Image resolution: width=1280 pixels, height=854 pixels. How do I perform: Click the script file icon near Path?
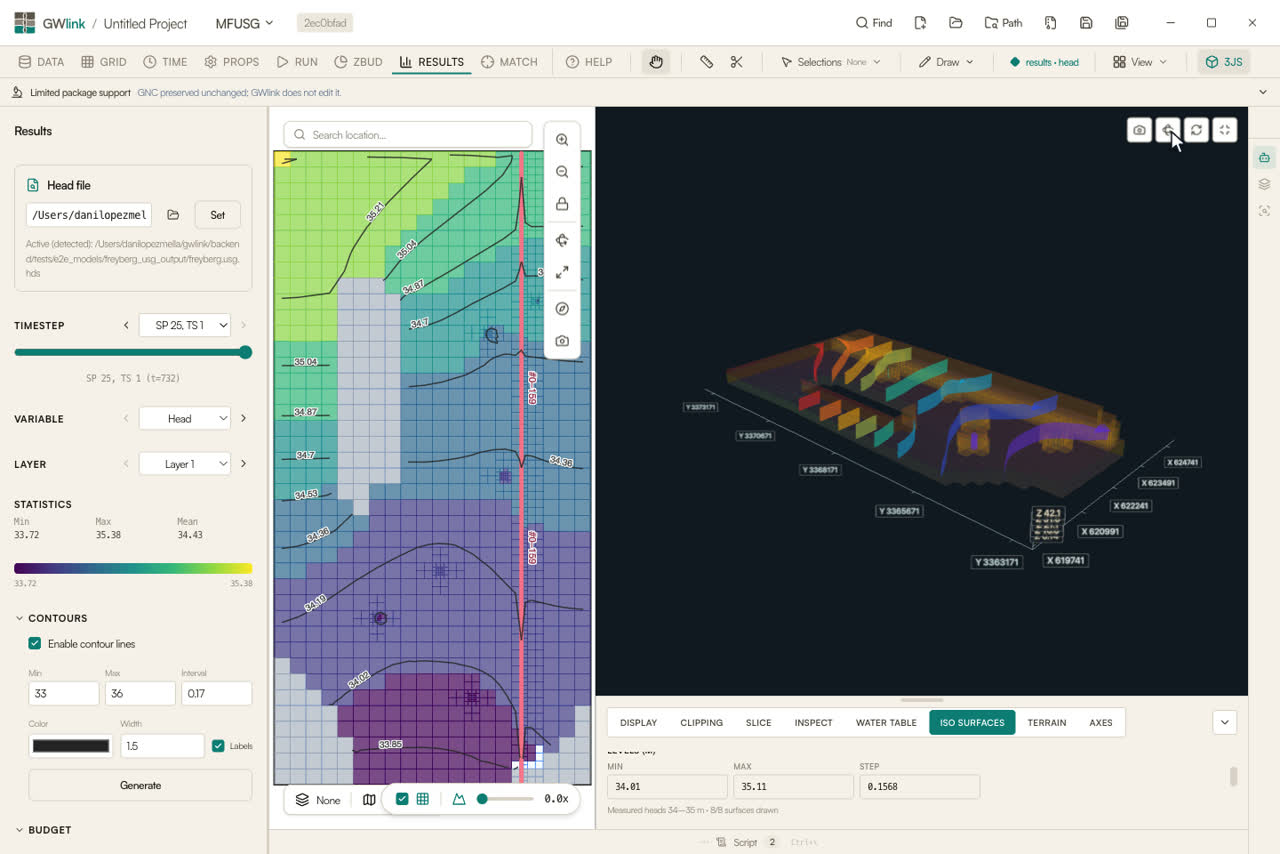coord(1050,23)
